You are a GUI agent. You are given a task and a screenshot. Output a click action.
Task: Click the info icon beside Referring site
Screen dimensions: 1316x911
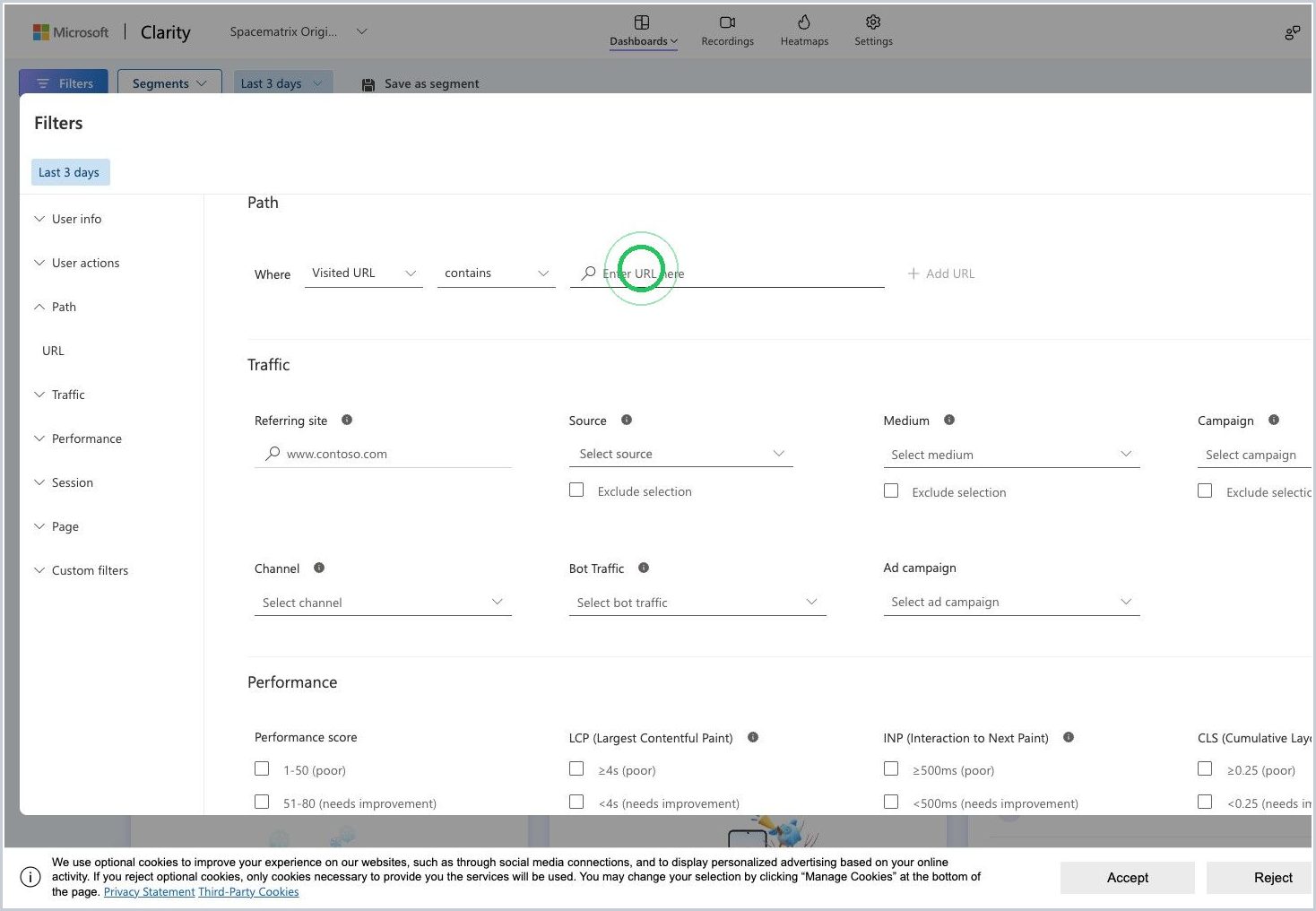click(347, 420)
